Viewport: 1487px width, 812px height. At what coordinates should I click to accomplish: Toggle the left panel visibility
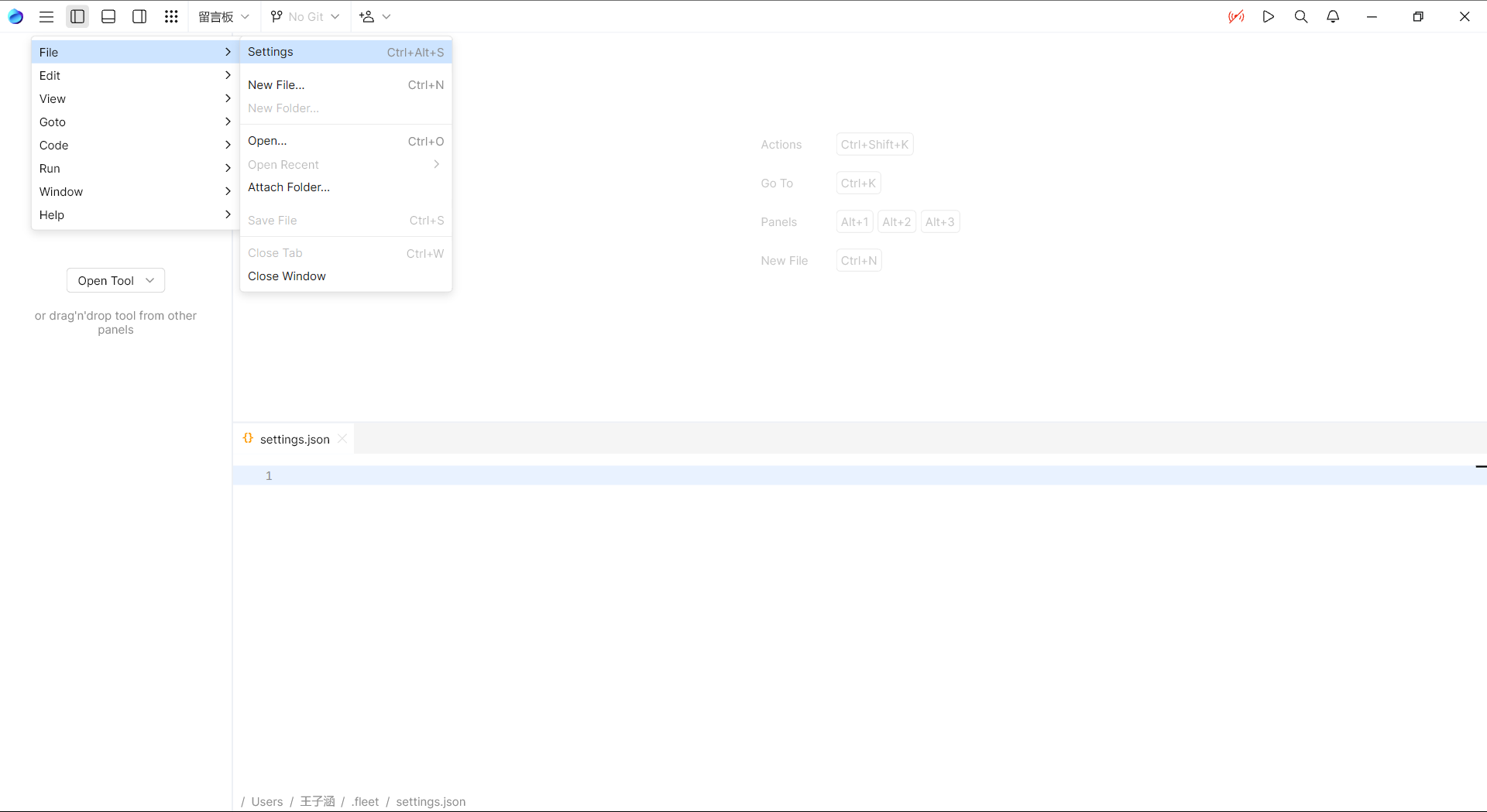click(77, 16)
